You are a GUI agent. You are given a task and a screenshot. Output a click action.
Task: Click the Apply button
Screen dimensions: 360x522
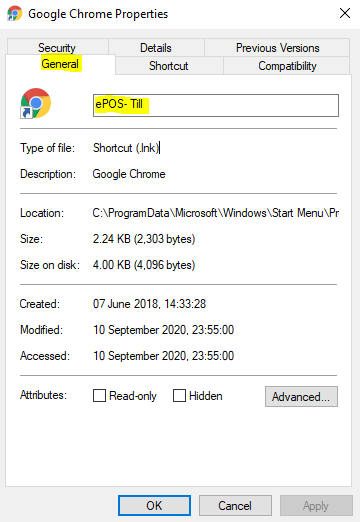pos(316,505)
